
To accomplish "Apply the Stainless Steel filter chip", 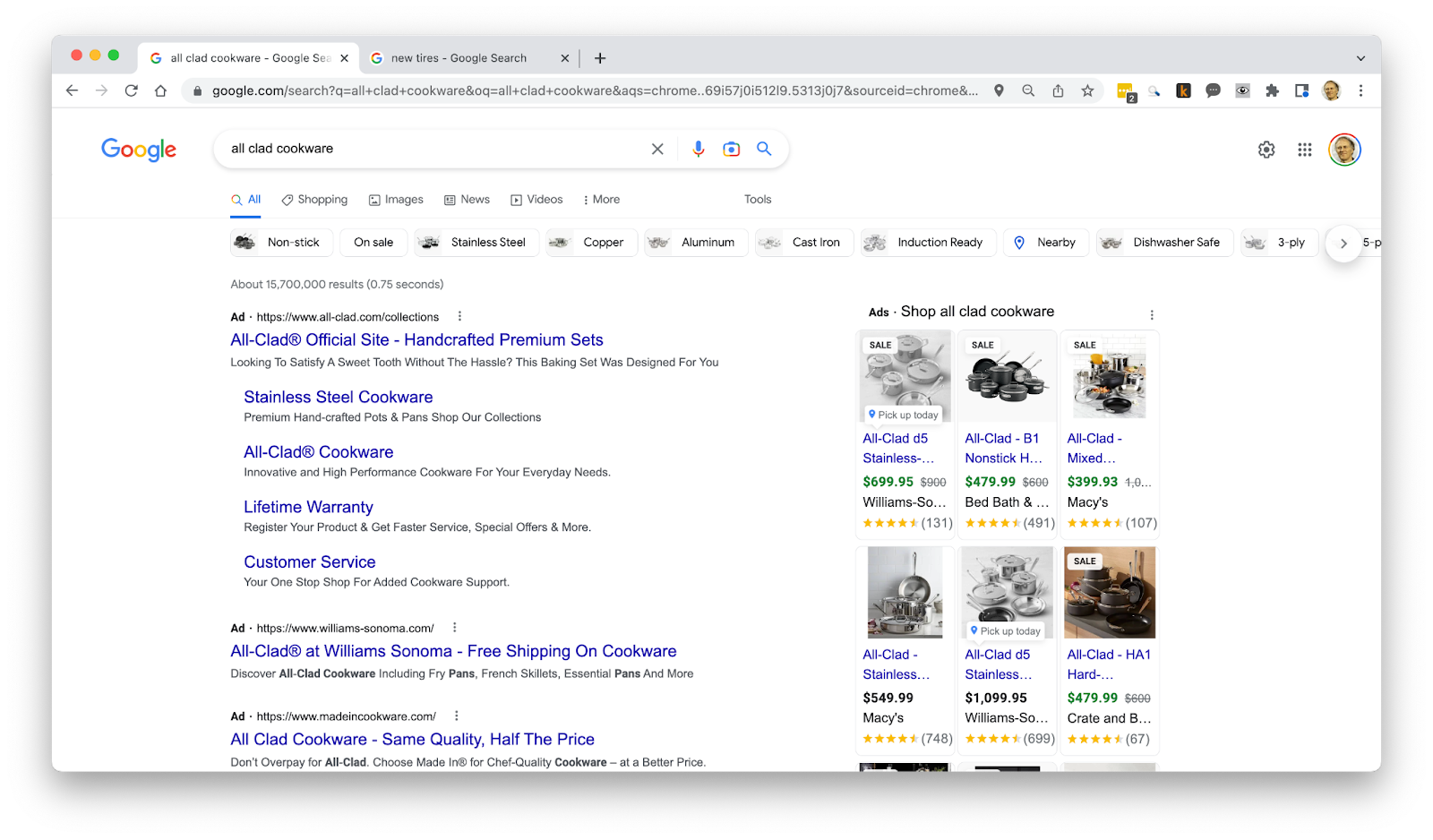I will [476, 243].
